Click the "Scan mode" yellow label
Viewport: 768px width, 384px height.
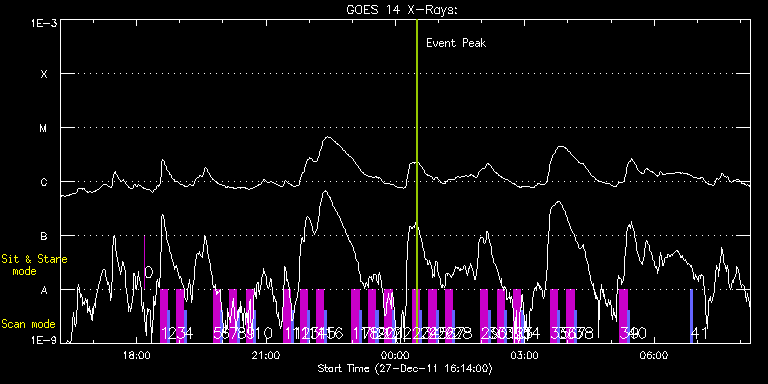[x=28, y=324]
